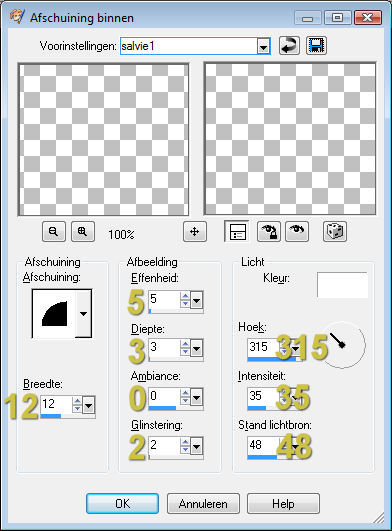Screen dimensions: 392x531
Task: Click the navigate pan crosshair icon
Action: (x=195, y=232)
